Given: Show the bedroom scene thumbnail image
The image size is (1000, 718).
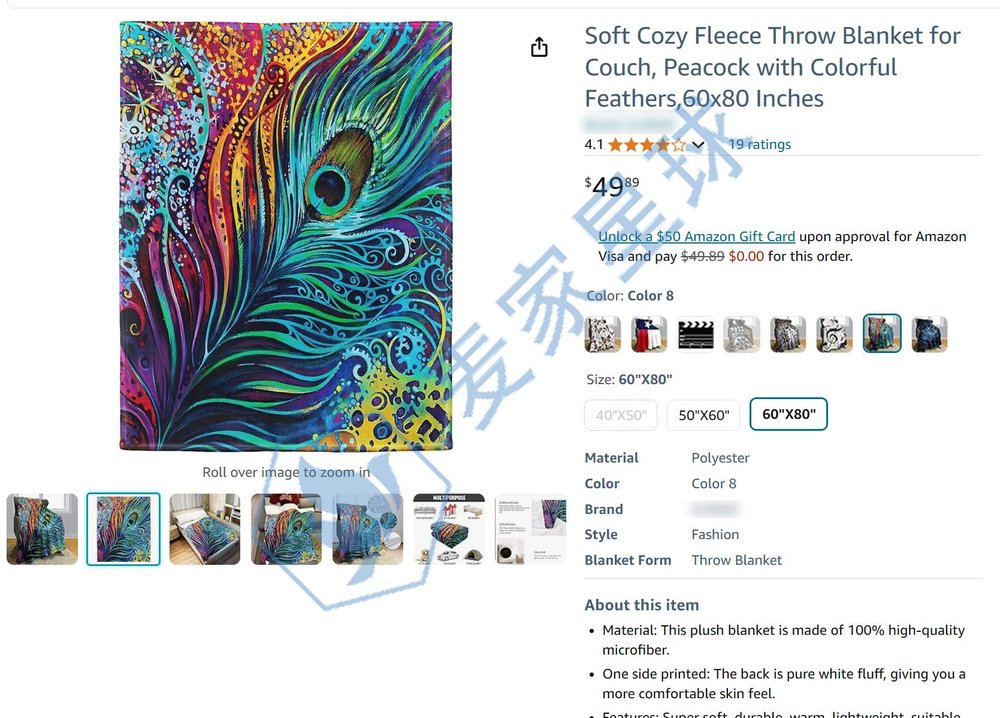Looking at the screenshot, I should [205, 529].
